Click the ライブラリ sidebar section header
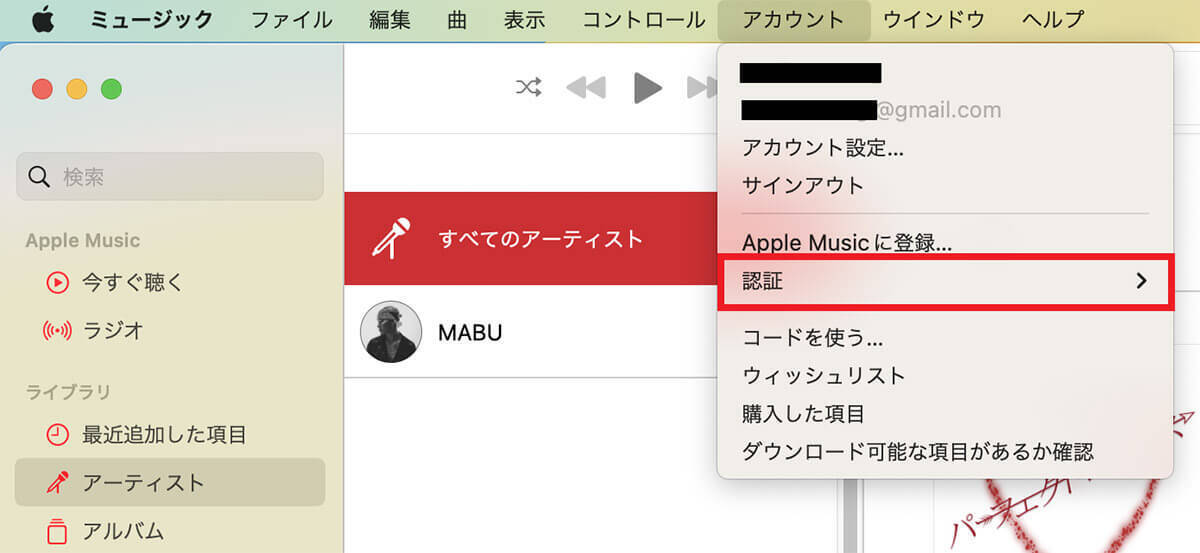This screenshot has height=553, width=1200. 68,391
